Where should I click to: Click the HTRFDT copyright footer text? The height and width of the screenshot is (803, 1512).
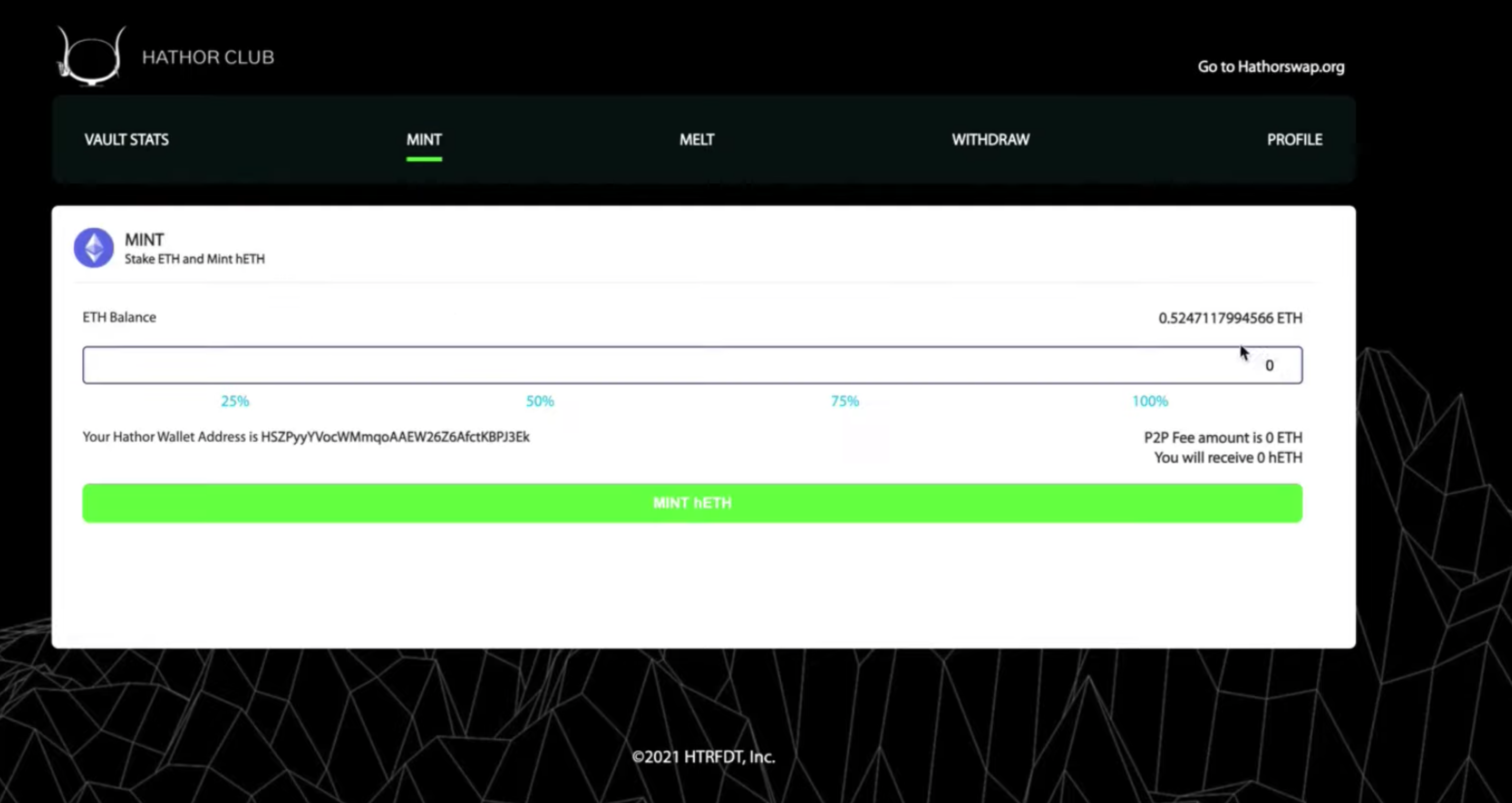point(703,756)
